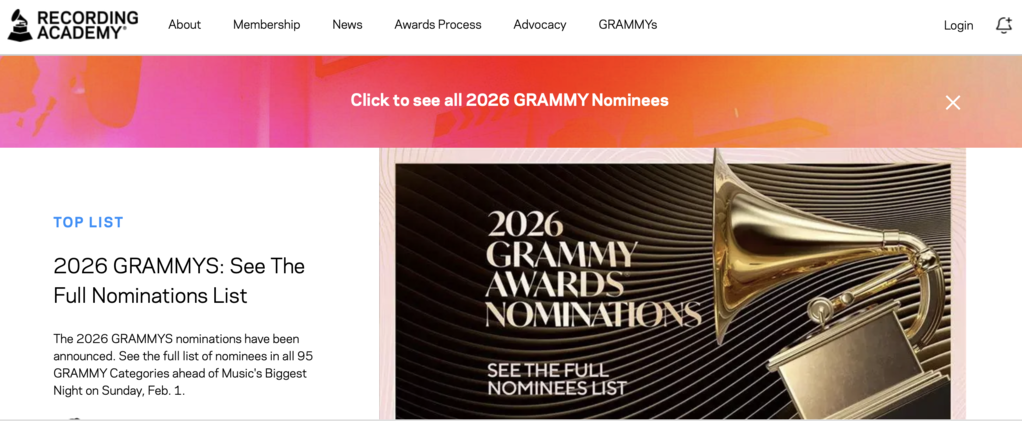1022x421 pixels.
Task: Click the Recording Academy gramophone logo
Action: tap(19, 25)
